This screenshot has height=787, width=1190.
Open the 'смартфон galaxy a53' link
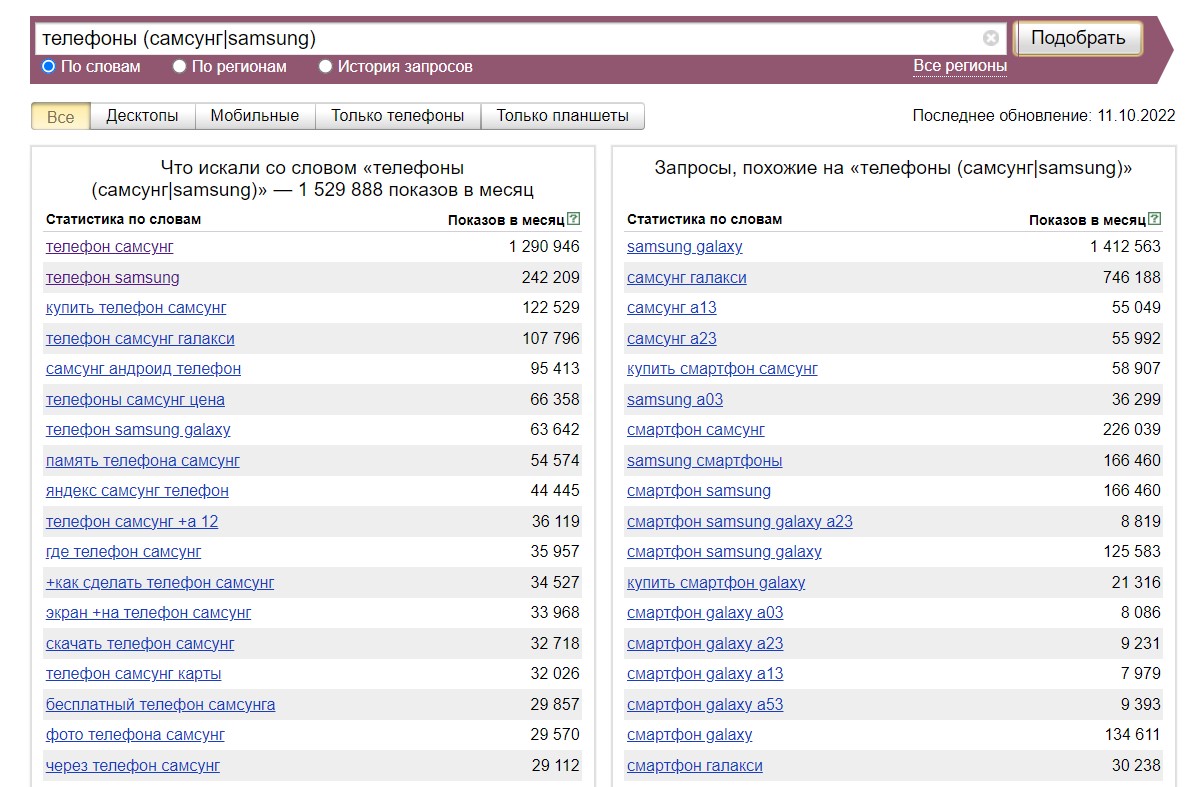(705, 704)
